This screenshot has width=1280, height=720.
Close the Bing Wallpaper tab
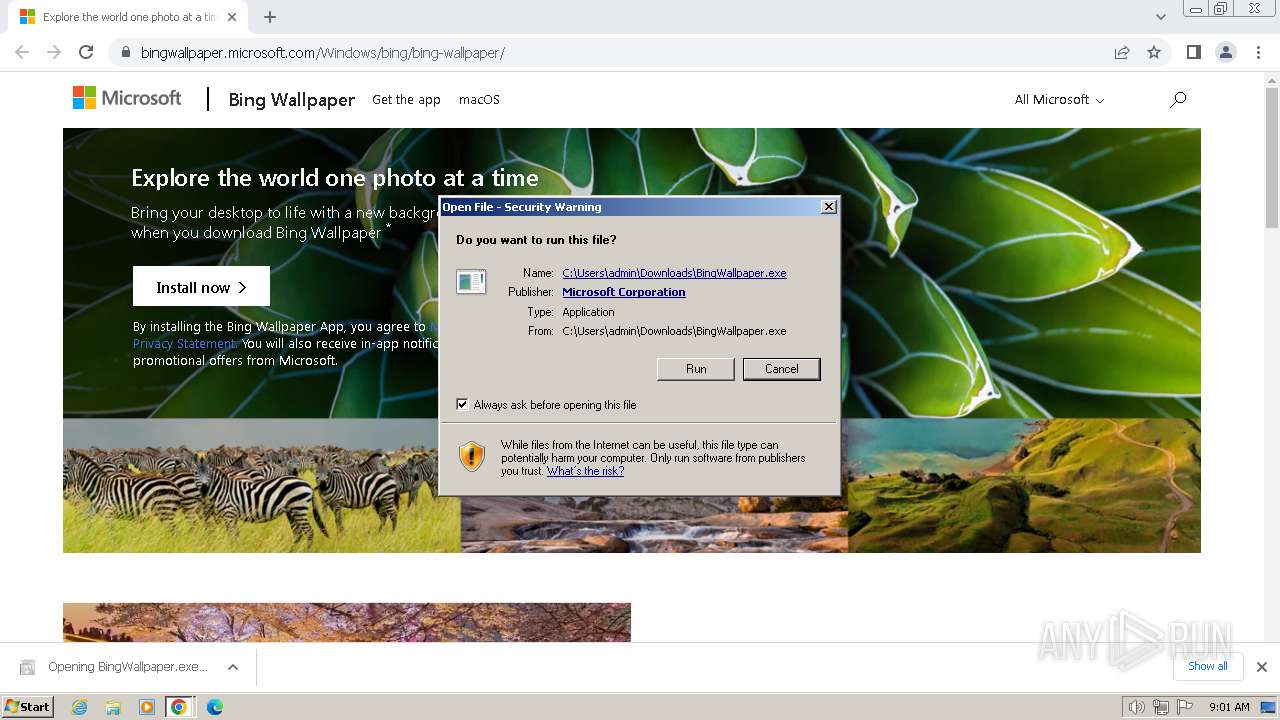[x=233, y=17]
